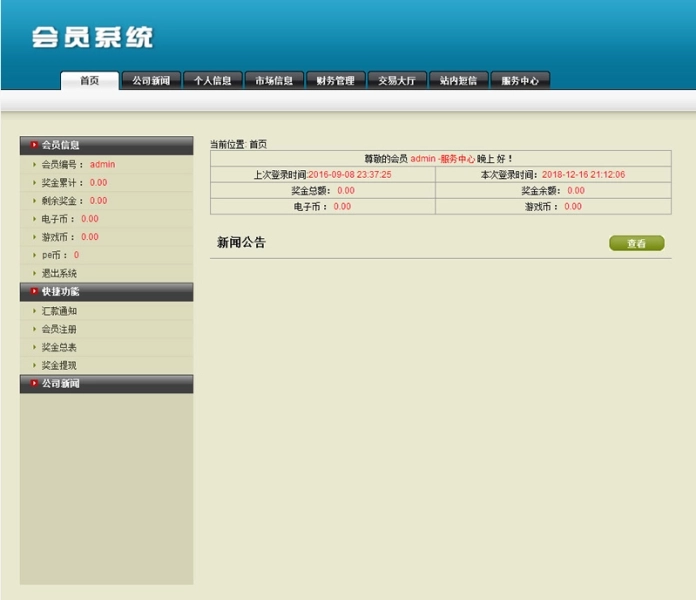The height and width of the screenshot is (600, 696).
Task: Click 退出系统 in the sidebar
Action: pyautogui.click(x=59, y=273)
